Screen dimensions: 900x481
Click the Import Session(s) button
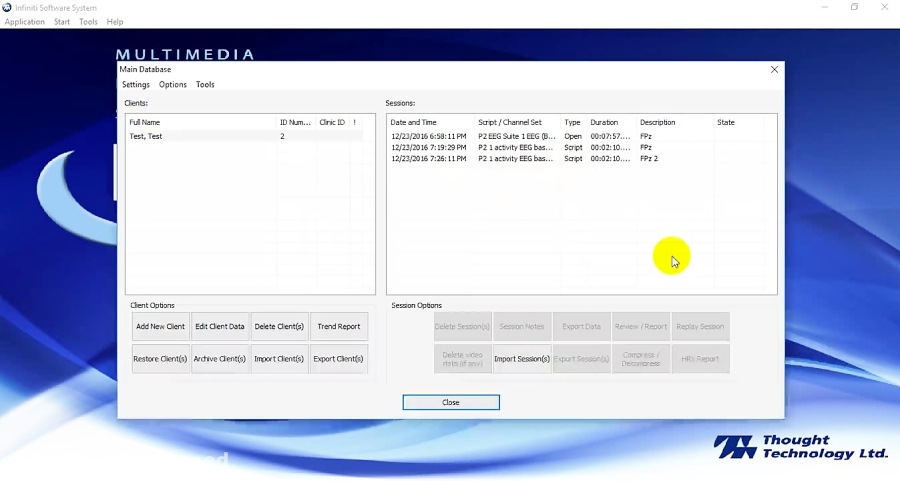[x=522, y=359]
